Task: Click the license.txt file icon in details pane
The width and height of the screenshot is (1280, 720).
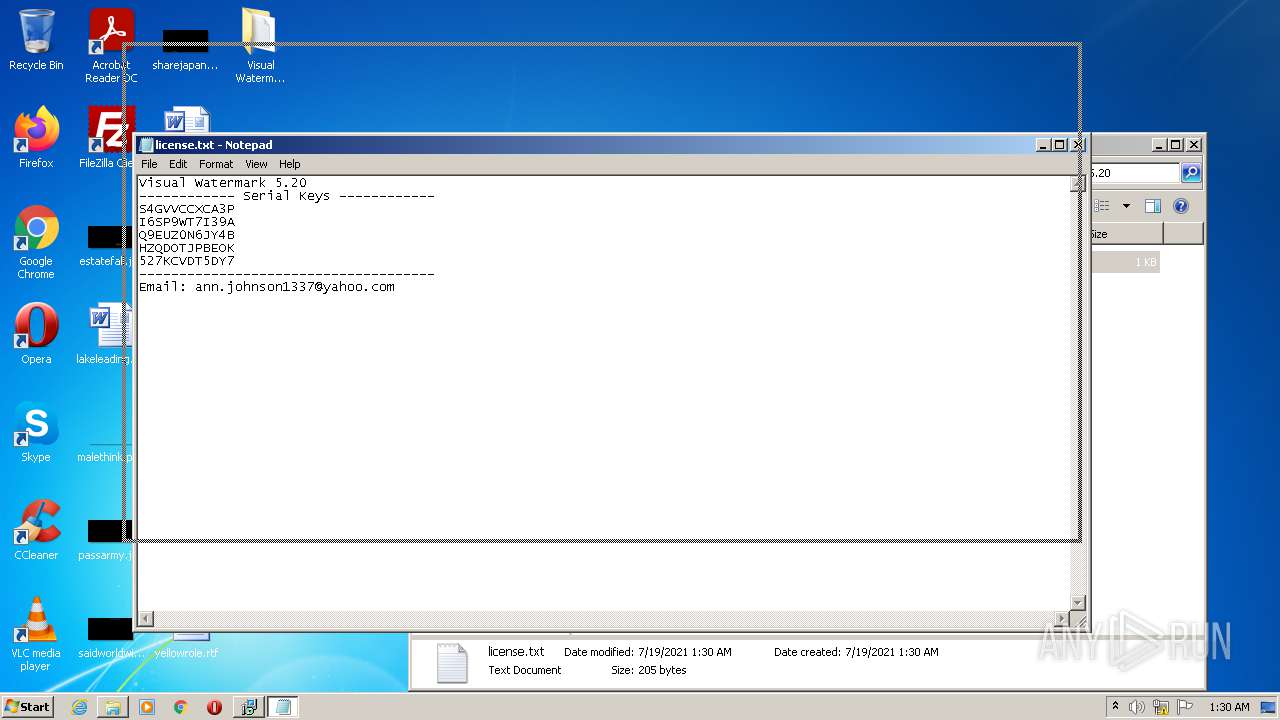Action: pyautogui.click(x=452, y=663)
